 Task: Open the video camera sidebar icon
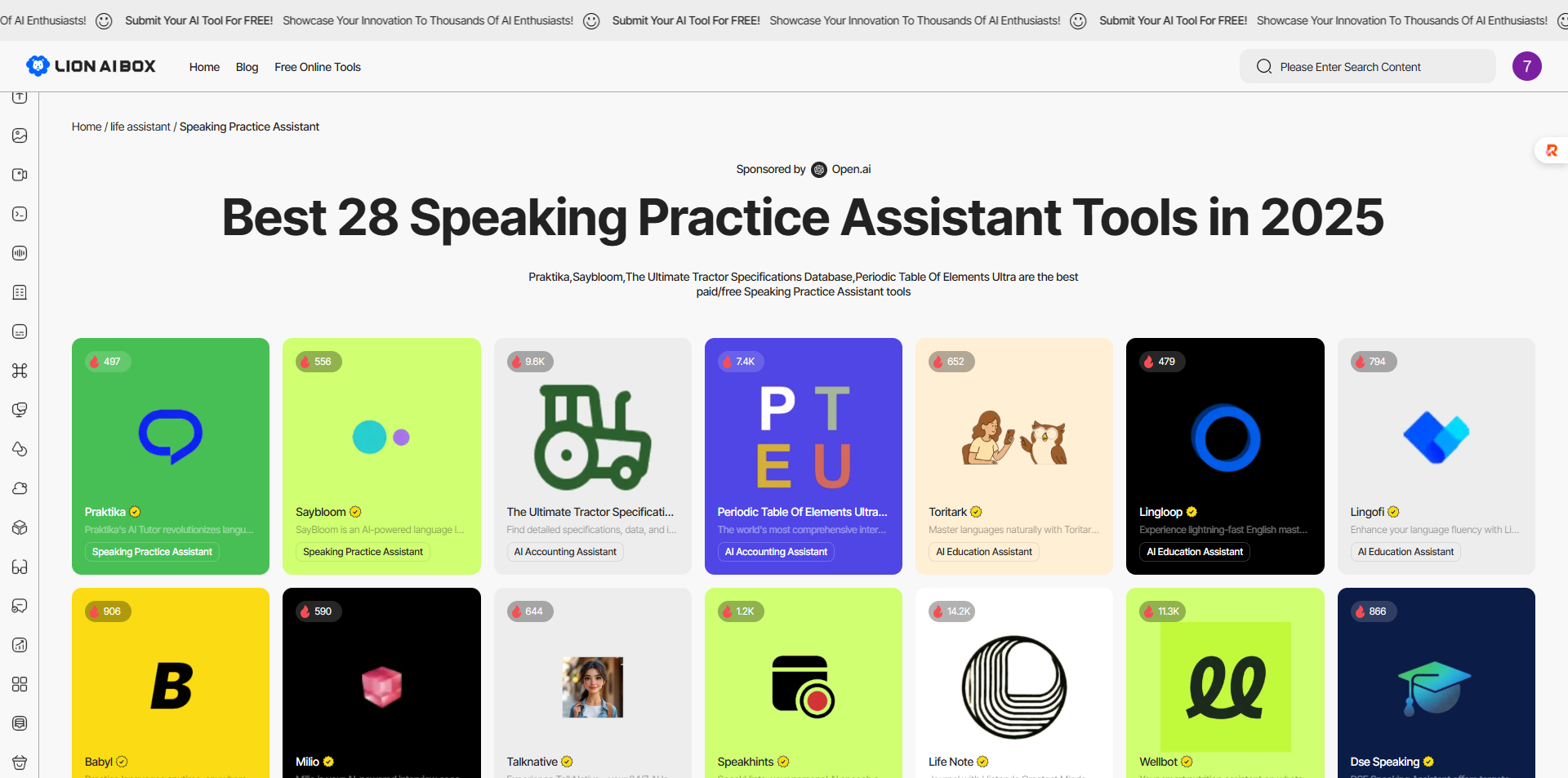tap(20, 175)
